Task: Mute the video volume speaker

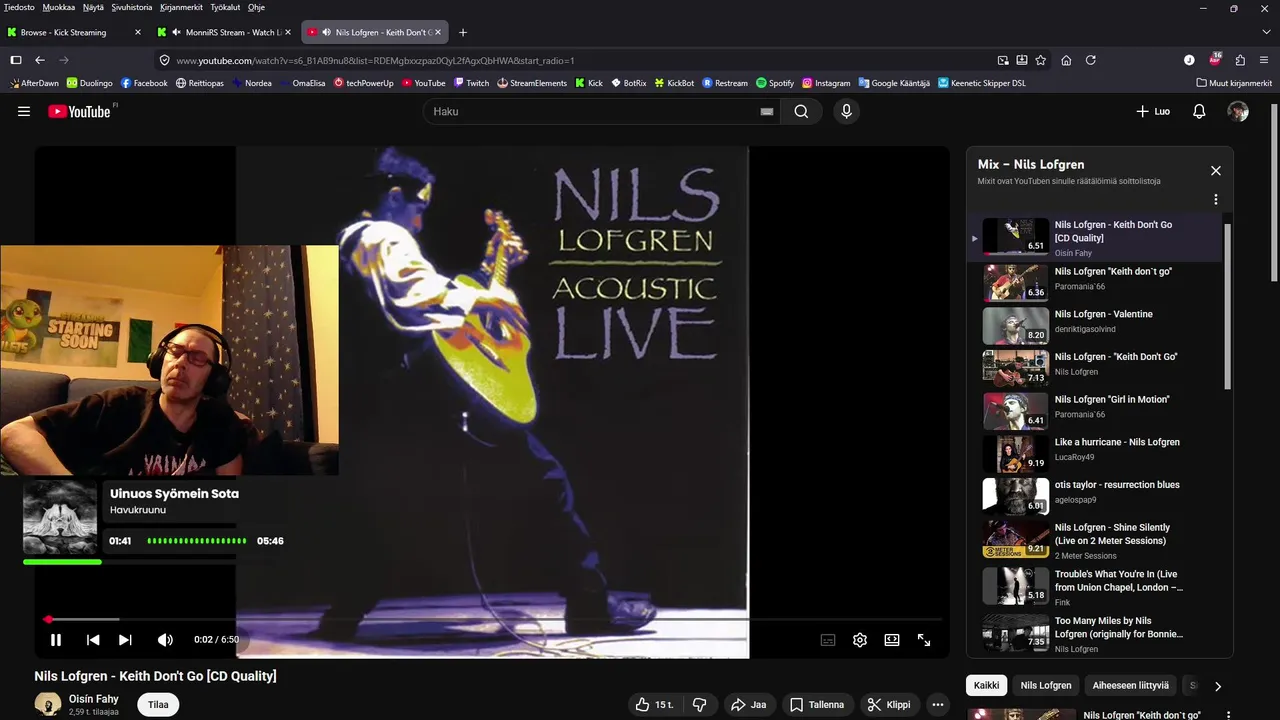Action: coord(165,640)
